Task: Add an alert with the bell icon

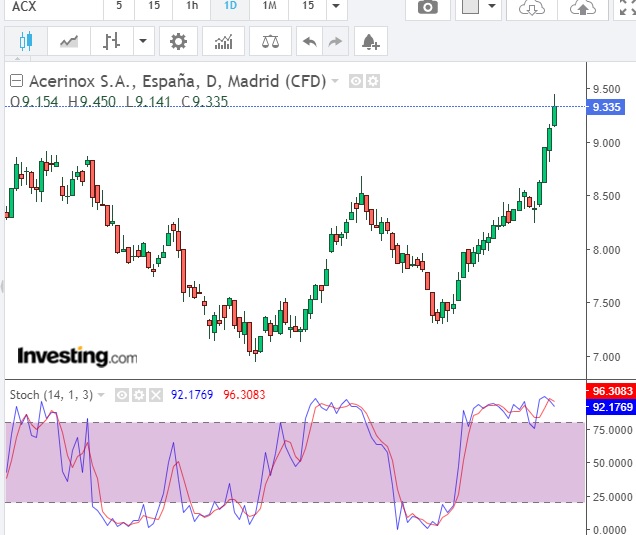Action: coord(370,41)
